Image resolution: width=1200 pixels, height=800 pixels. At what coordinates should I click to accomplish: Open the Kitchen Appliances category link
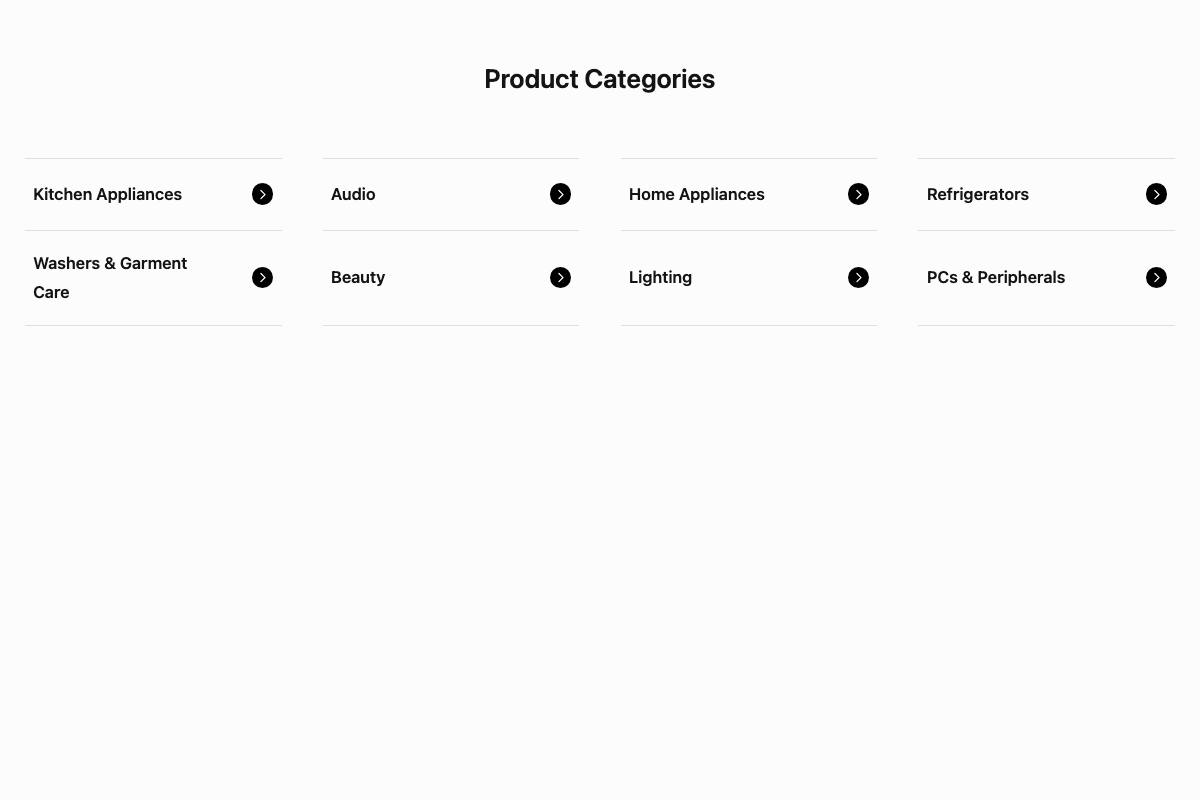[107, 194]
